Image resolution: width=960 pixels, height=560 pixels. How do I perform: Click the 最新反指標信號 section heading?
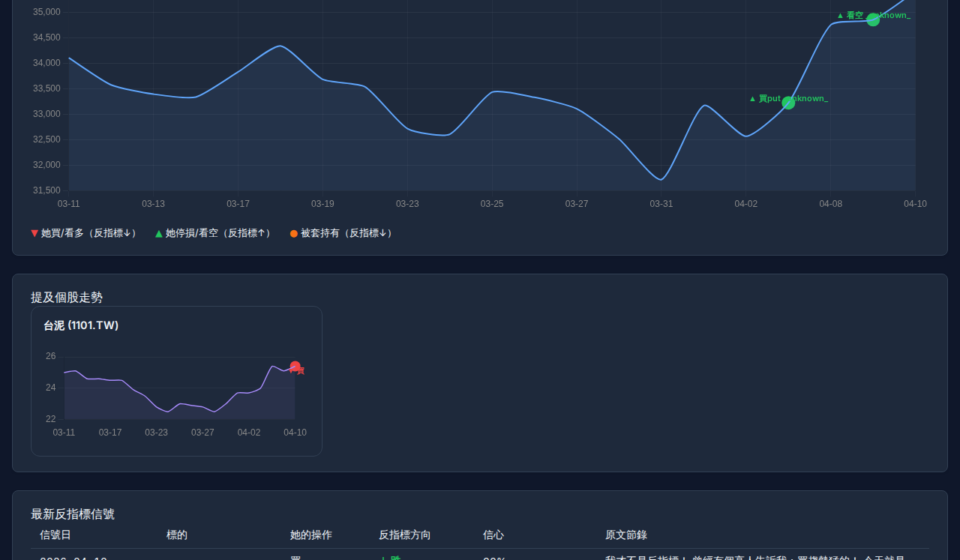coord(73,514)
